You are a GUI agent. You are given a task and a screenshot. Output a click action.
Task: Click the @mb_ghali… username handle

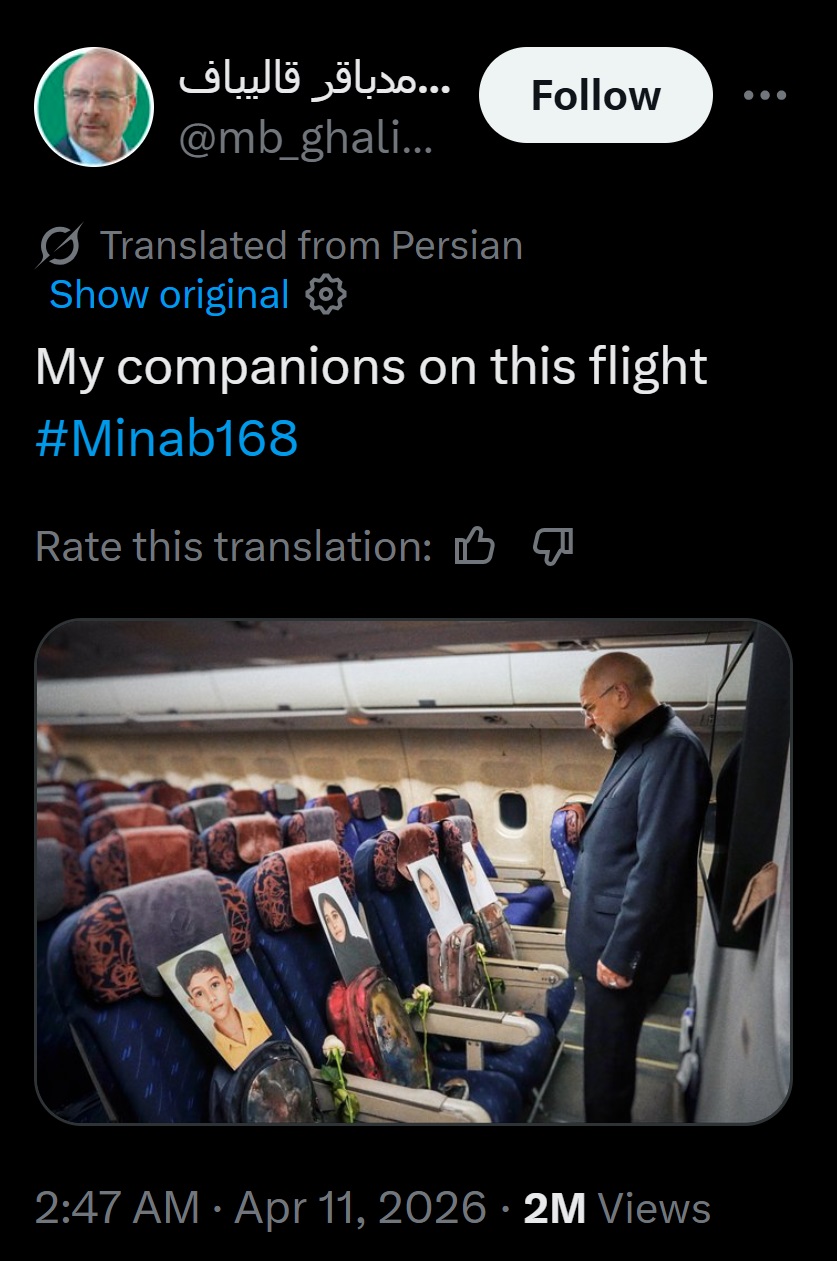pyautogui.click(x=305, y=140)
